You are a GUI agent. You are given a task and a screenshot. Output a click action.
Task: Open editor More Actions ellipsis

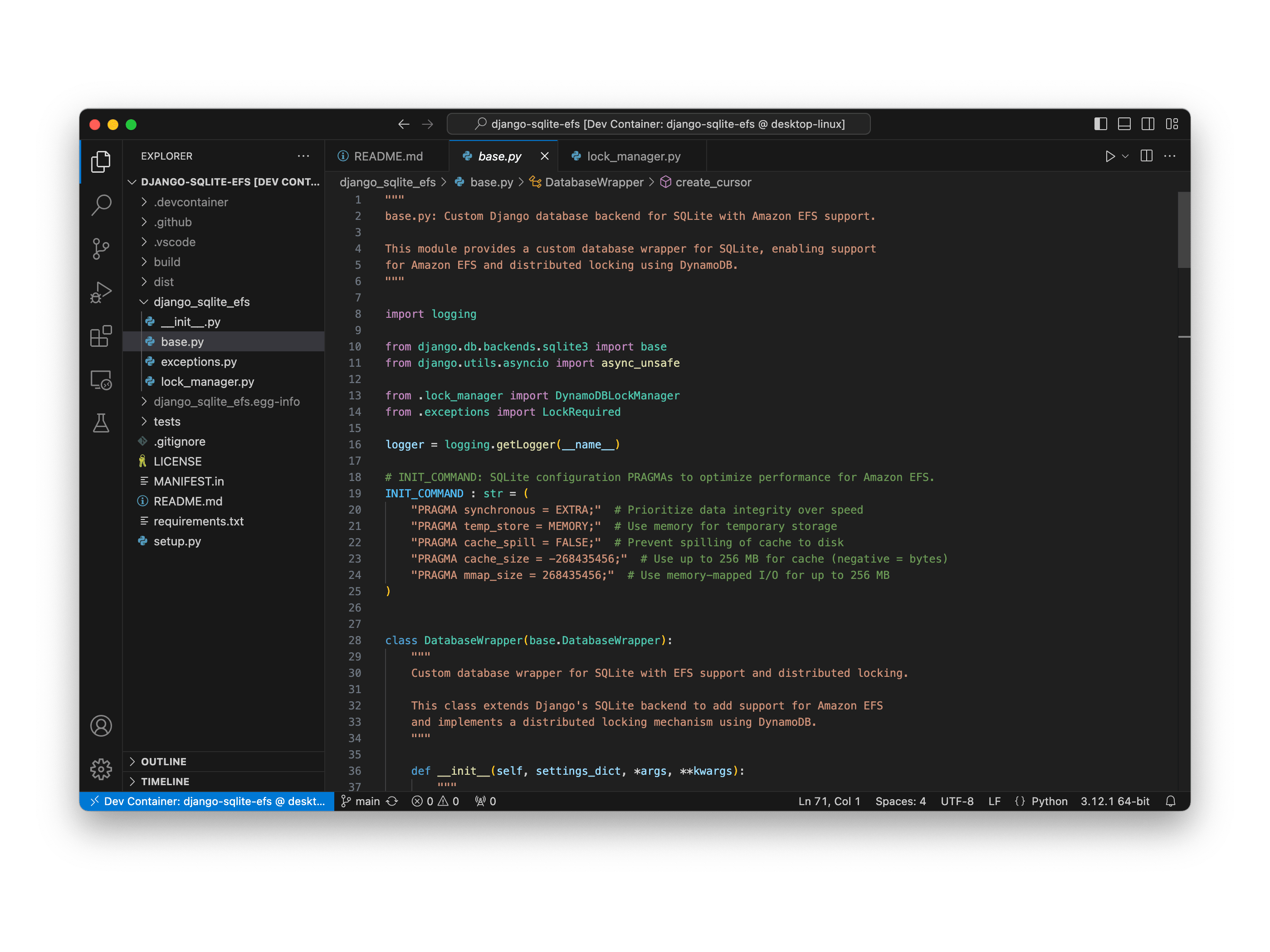(1169, 156)
